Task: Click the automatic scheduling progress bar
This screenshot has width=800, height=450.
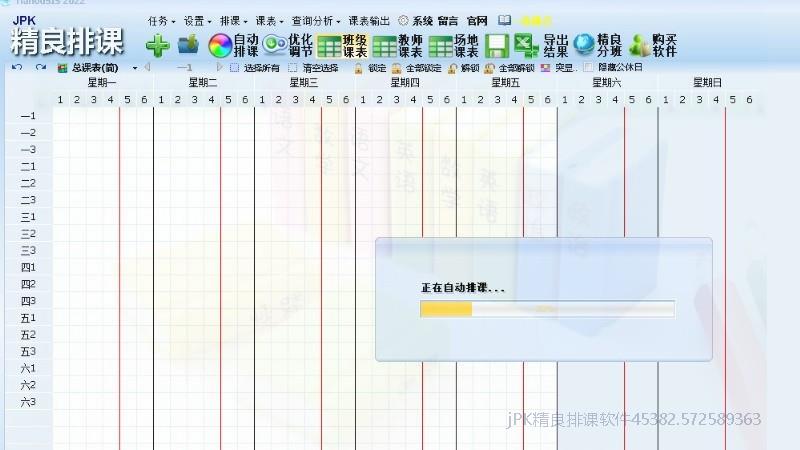Action: [547, 309]
